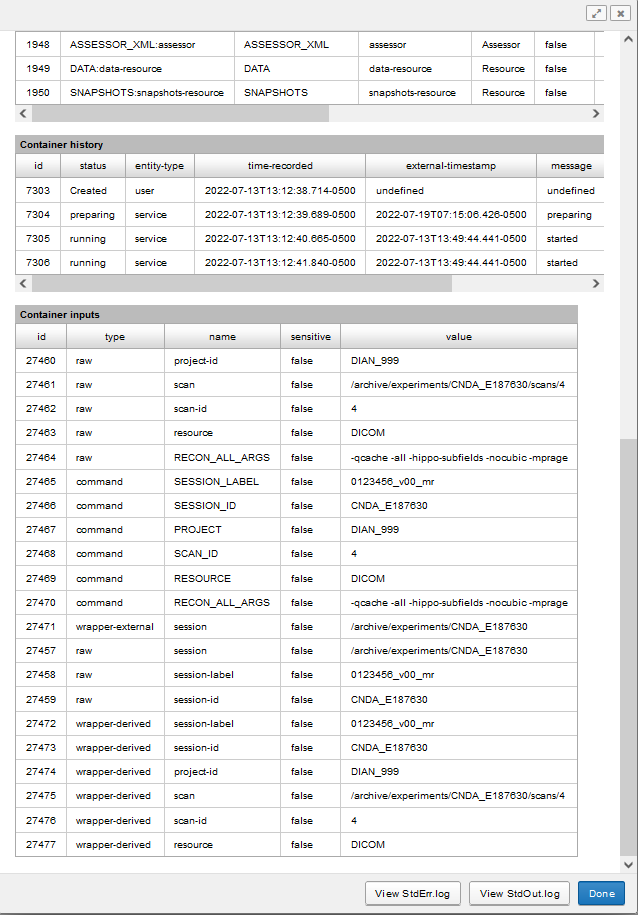639x915 pixels.
Task: Sort Container history by the status column header
Action: coord(93,166)
